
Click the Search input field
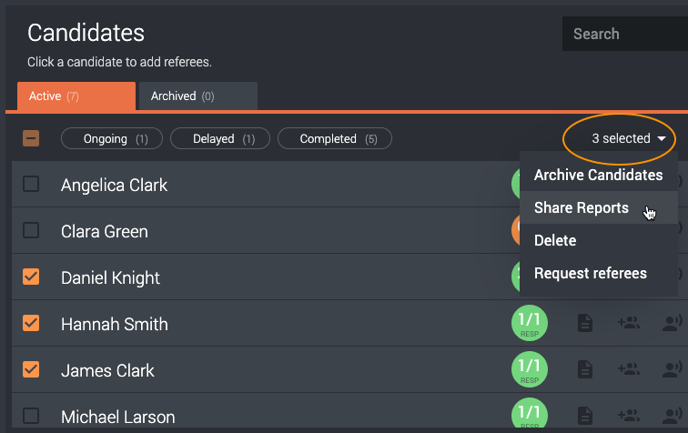[625, 34]
